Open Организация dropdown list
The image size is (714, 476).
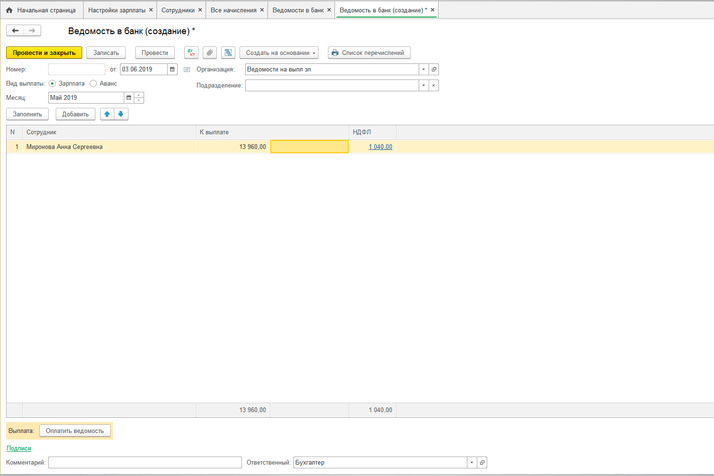tap(423, 70)
